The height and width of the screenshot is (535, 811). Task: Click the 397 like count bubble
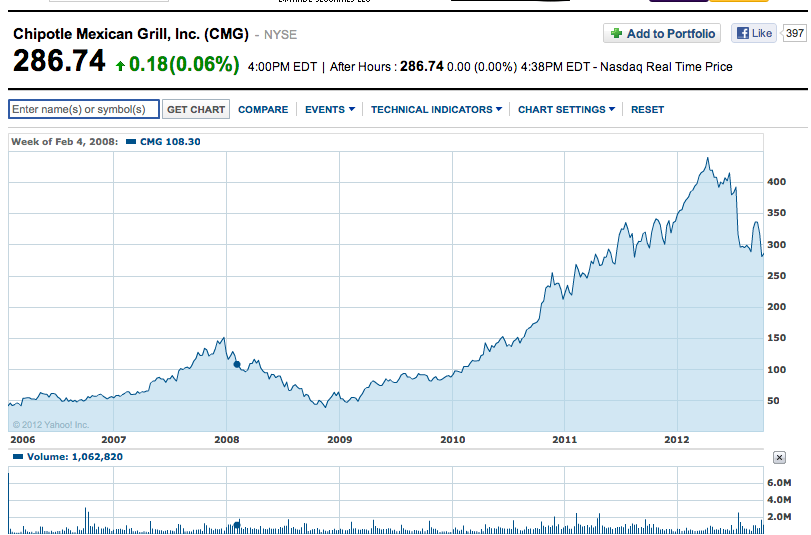[794, 34]
